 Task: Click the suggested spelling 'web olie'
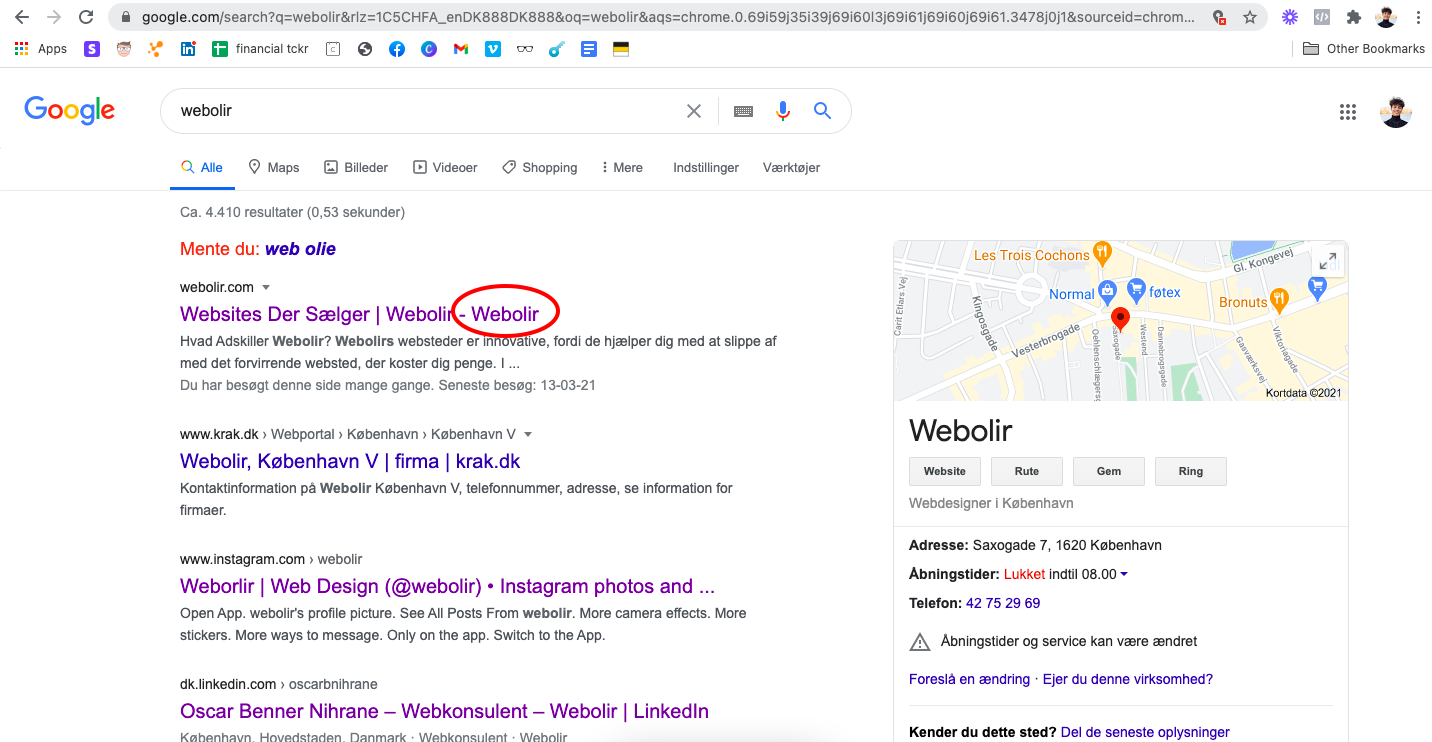300,249
